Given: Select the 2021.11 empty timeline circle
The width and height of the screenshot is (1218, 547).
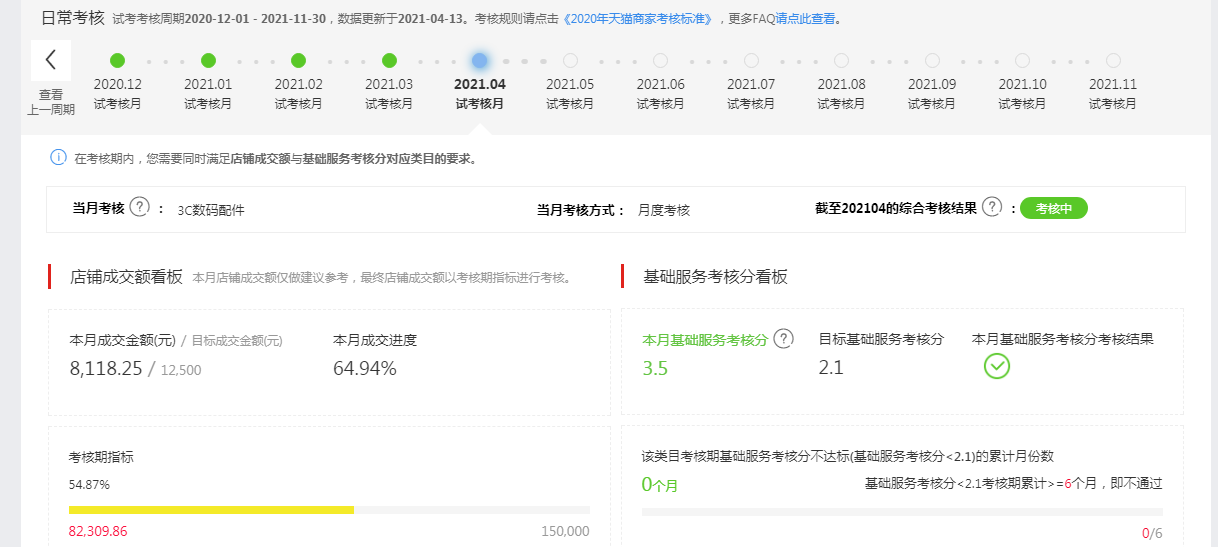Looking at the screenshot, I should click(1113, 60).
